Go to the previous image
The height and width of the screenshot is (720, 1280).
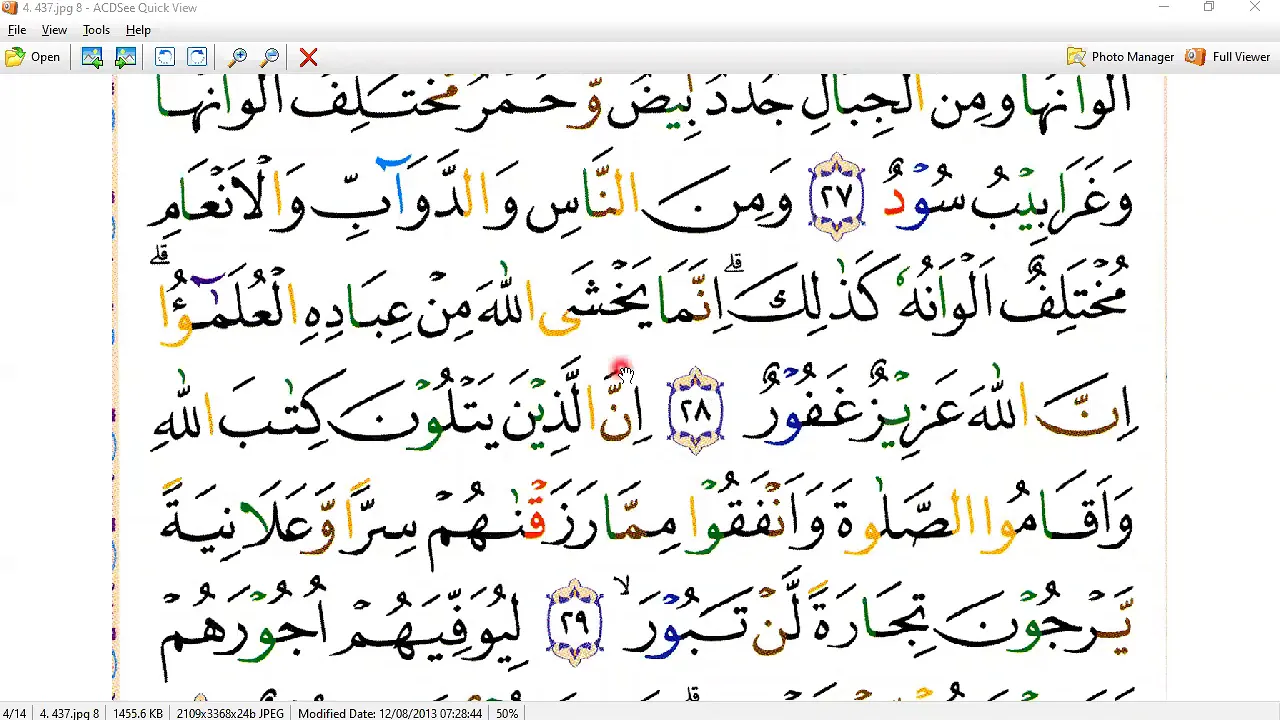92,57
